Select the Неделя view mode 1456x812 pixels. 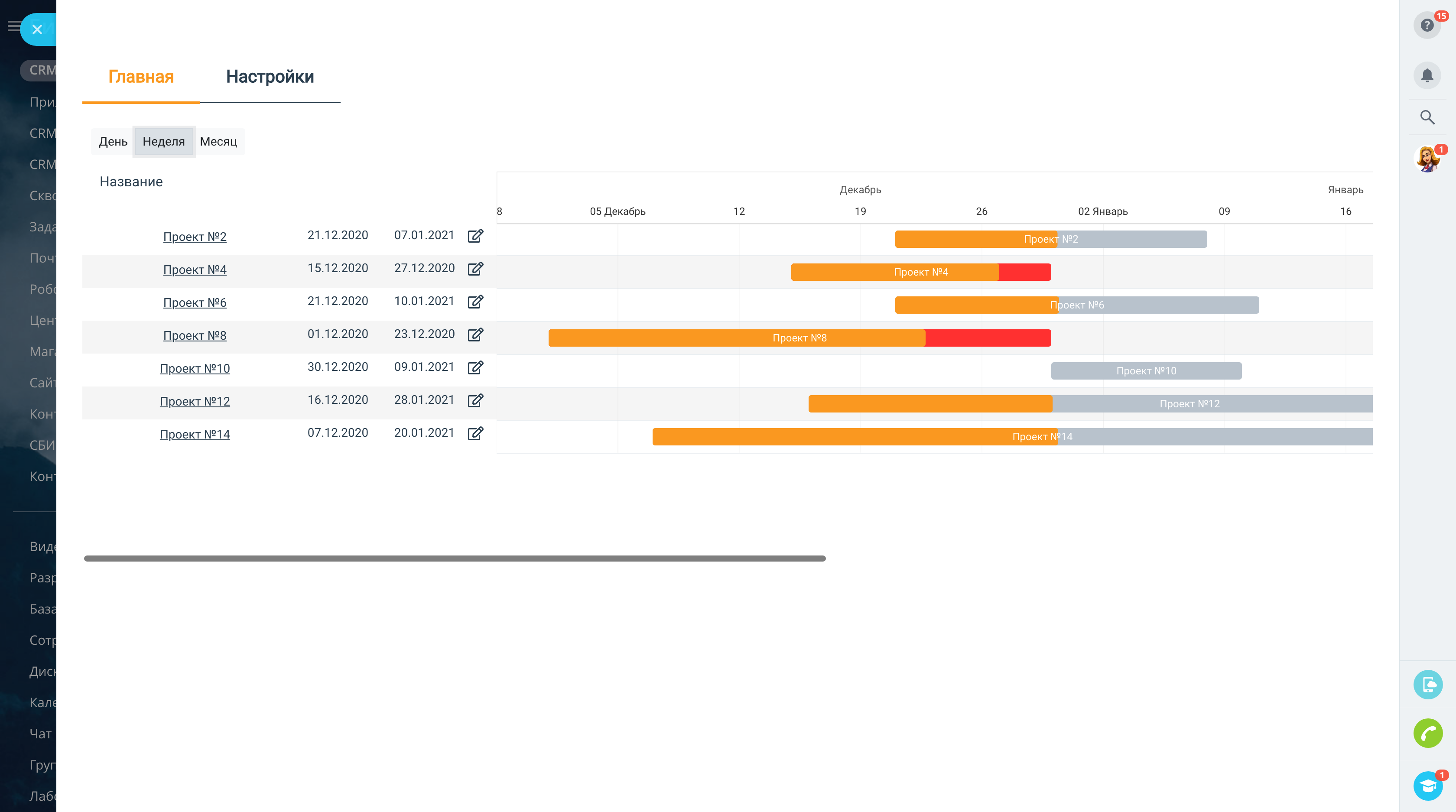(163, 141)
